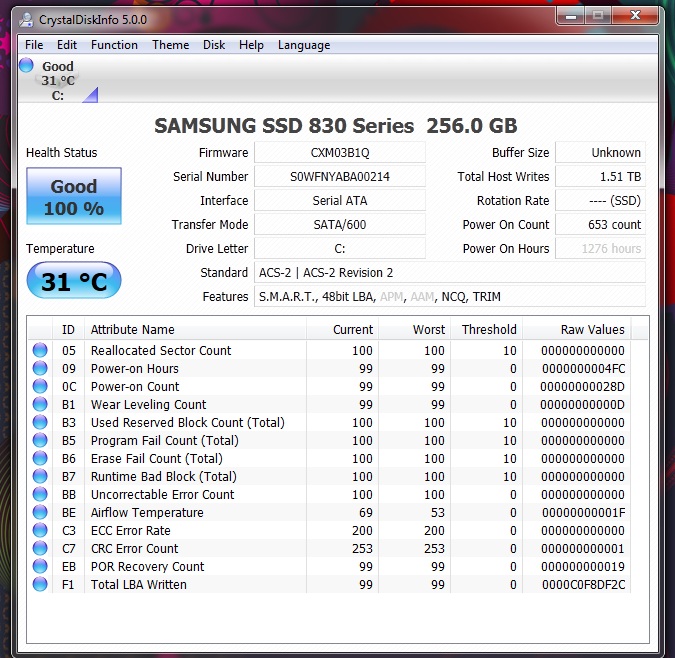675x658 pixels.
Task: Click the Worst column header
Action: pyautogui.click(x=415, y=329)
